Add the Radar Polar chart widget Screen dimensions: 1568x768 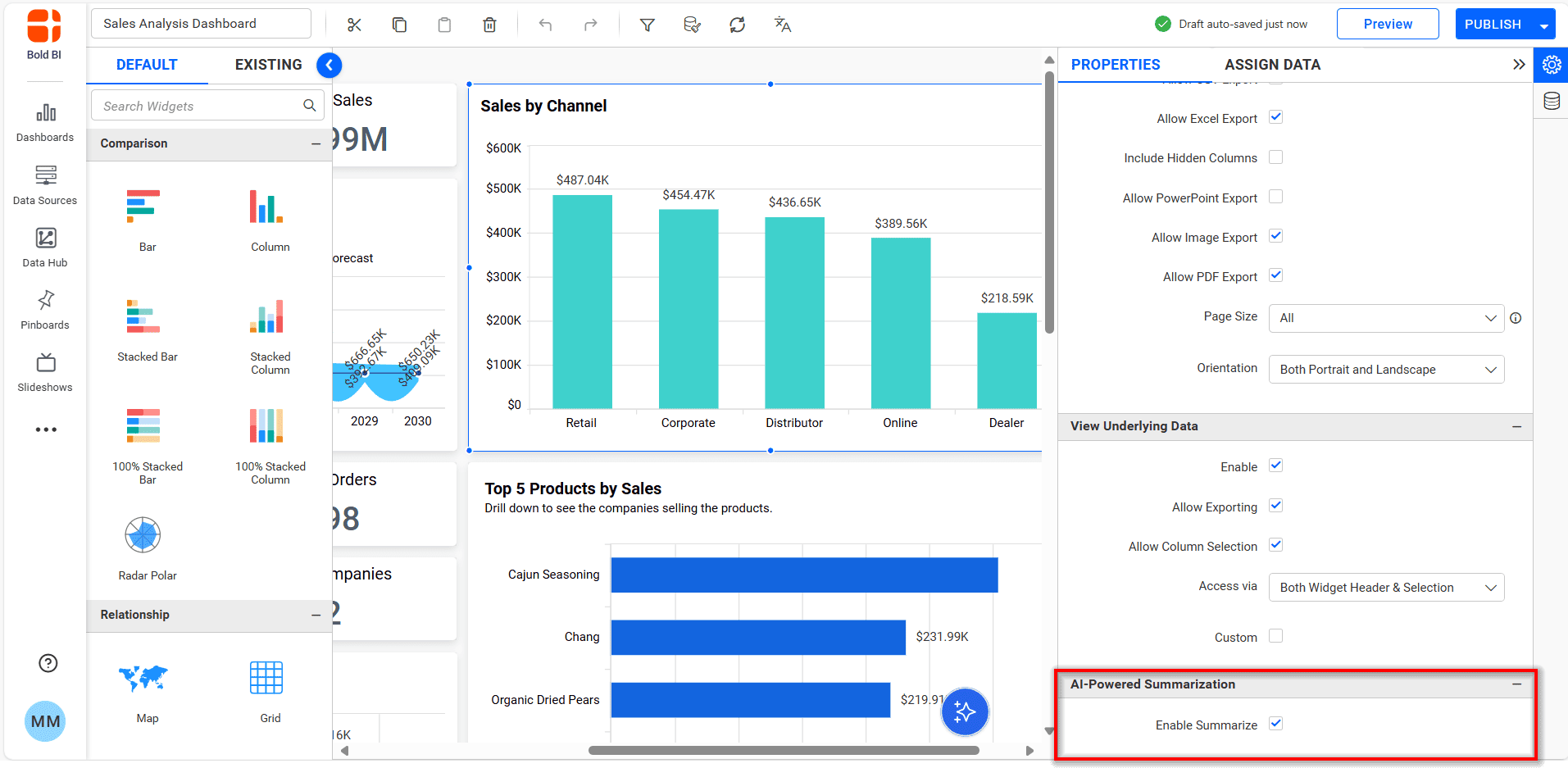click(143, 537)
